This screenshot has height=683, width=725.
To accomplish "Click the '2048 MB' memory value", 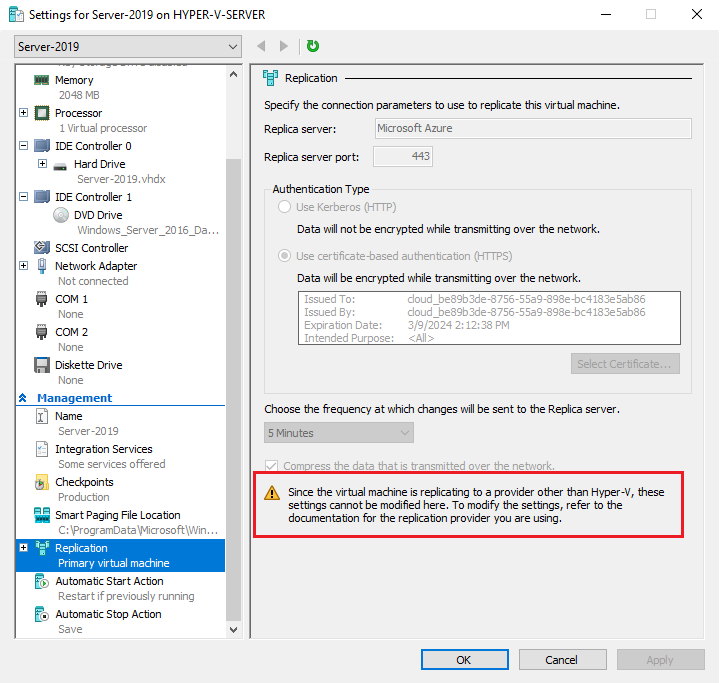I will tap(79, 95).
